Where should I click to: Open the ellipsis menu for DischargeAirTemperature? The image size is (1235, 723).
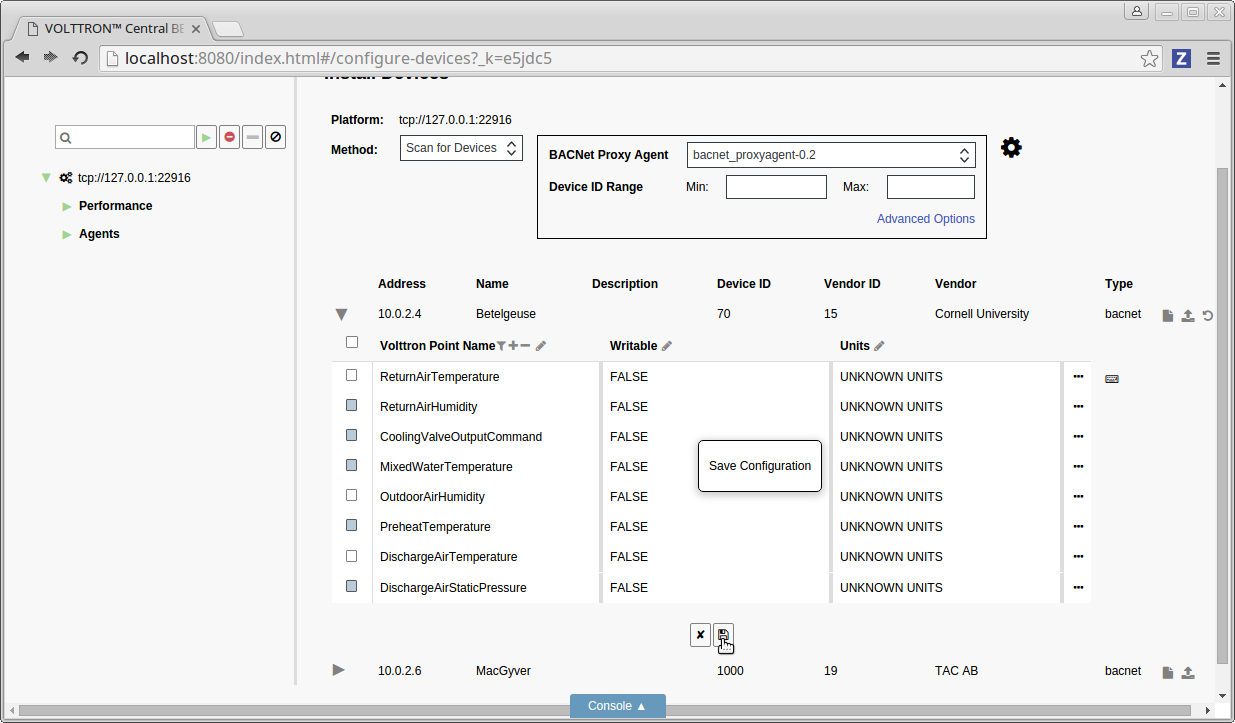tap(1078, 557)
